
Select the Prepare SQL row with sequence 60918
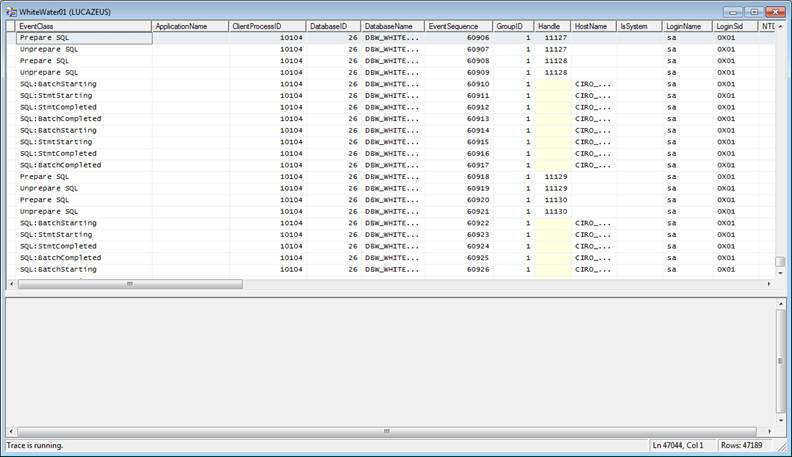click(x=390, y=177)
